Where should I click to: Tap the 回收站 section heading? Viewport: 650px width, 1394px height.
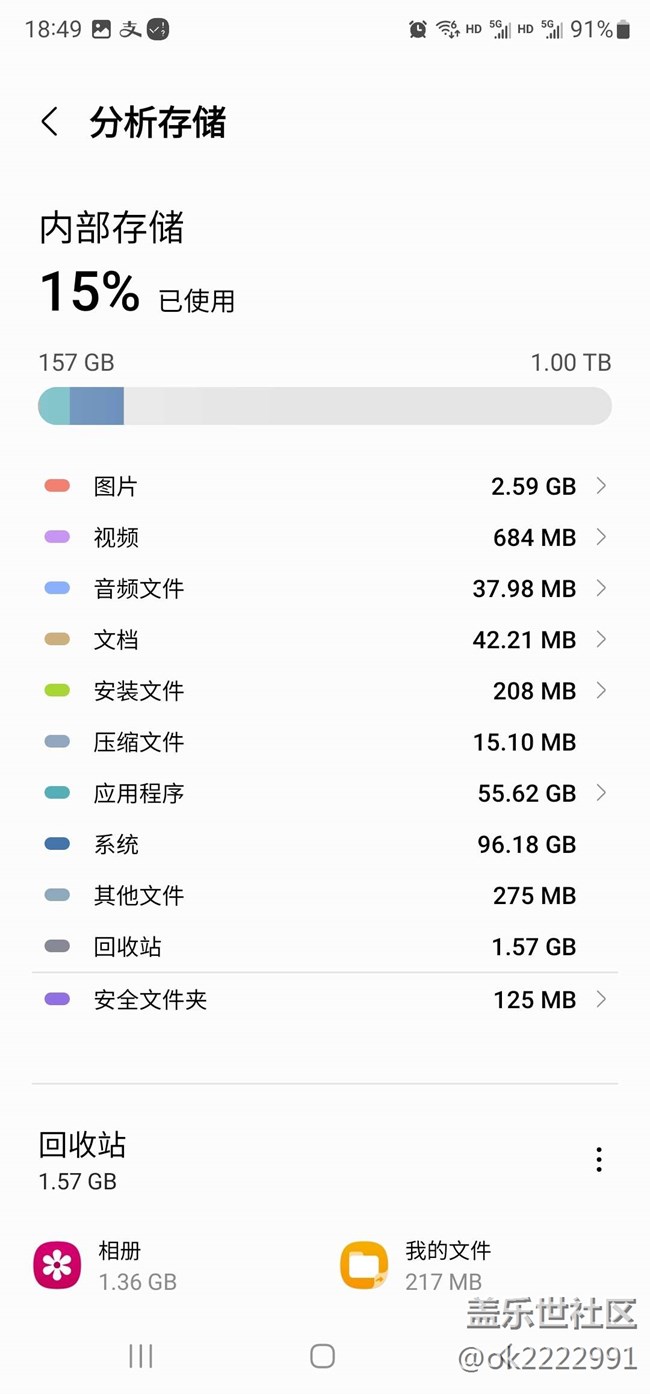pos(82,1145)
